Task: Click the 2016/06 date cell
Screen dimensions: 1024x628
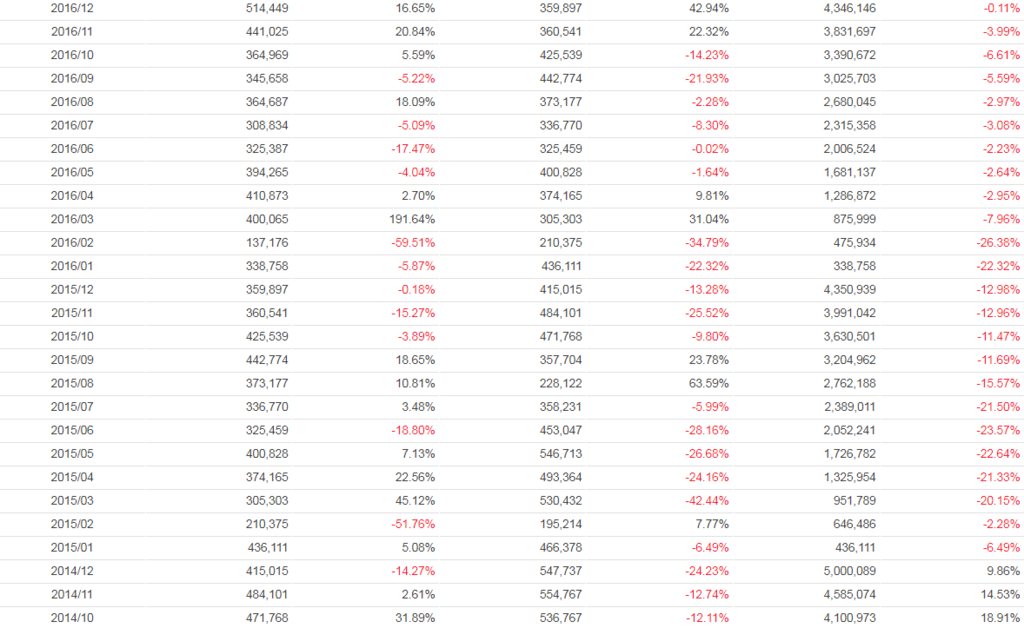Action: [x=72, y=148]
